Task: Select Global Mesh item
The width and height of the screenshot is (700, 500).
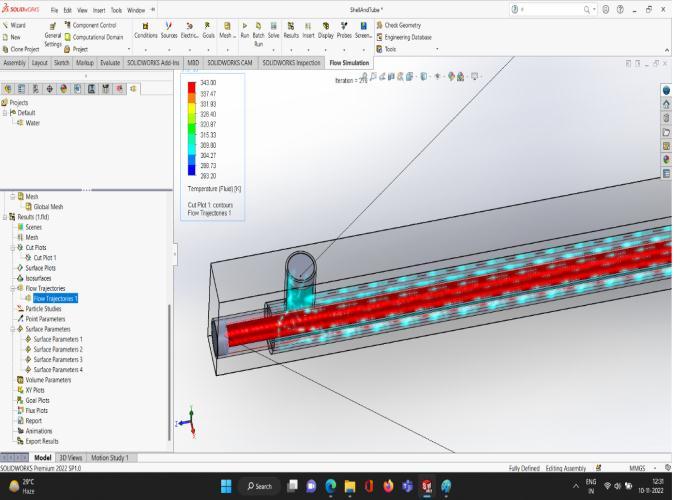Action: click(x=44, y=207)
